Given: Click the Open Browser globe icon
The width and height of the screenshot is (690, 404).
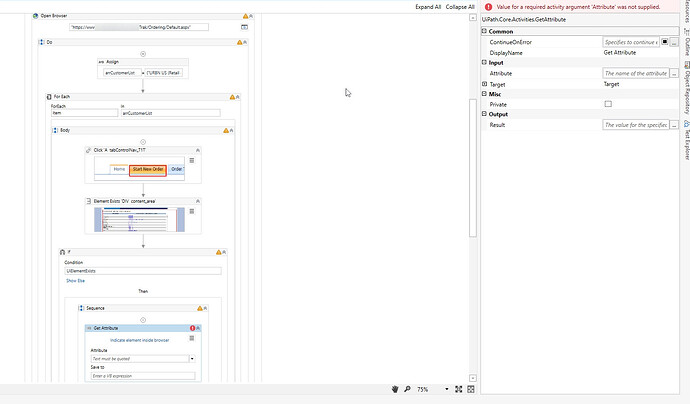Looking at the screenshot, I should tap(35, 16).
